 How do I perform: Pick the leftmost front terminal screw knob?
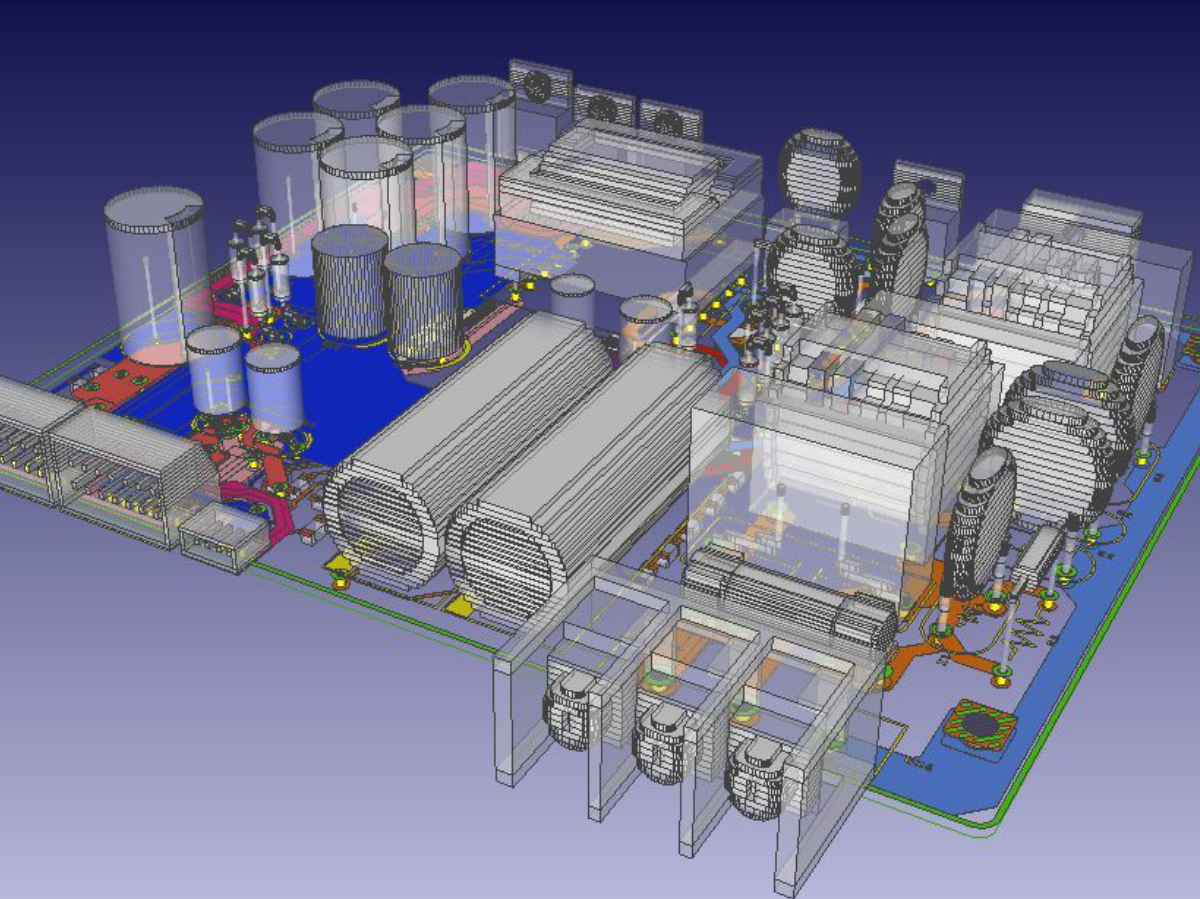point(570,711)
